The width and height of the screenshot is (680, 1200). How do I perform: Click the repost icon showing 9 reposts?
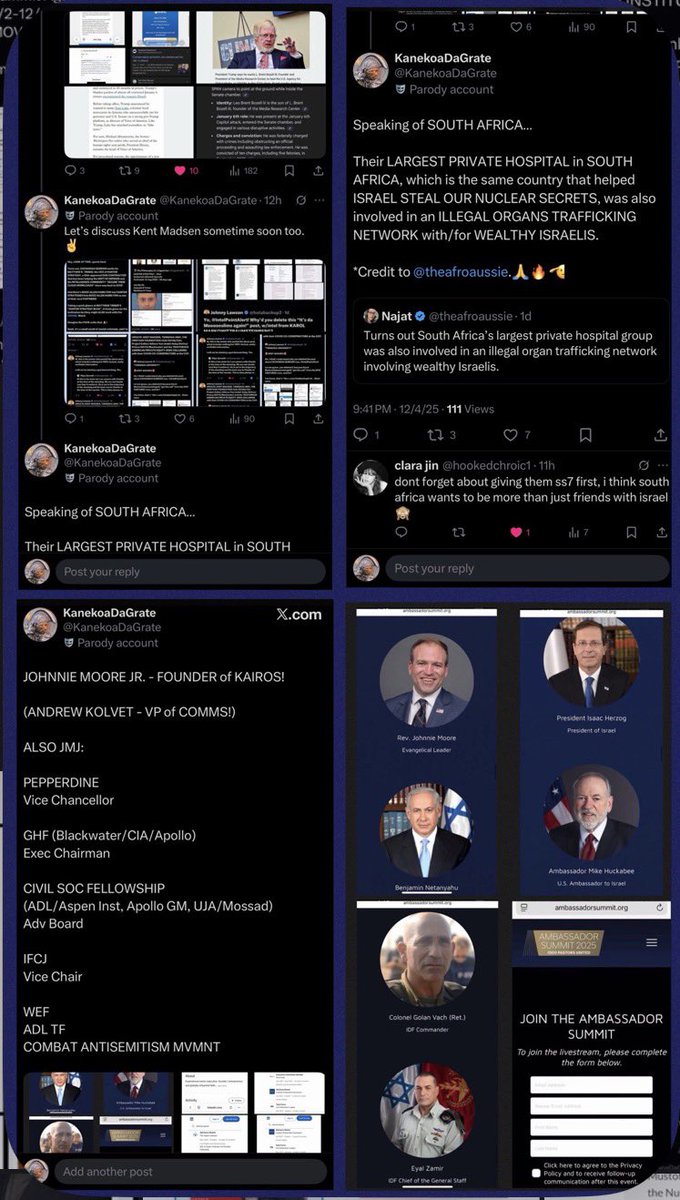[125, 170]
